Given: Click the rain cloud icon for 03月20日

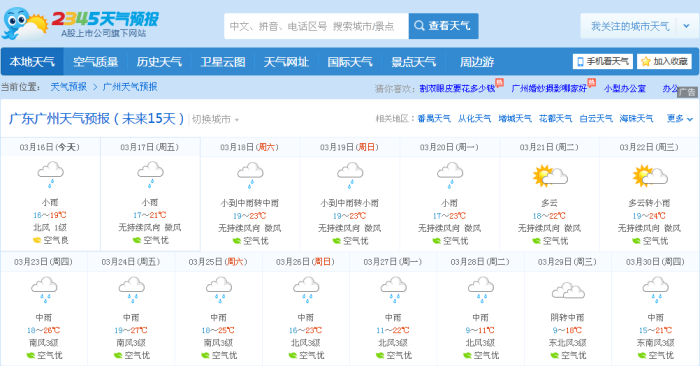Looking at the screenshot, I should [x=450, y=176].
